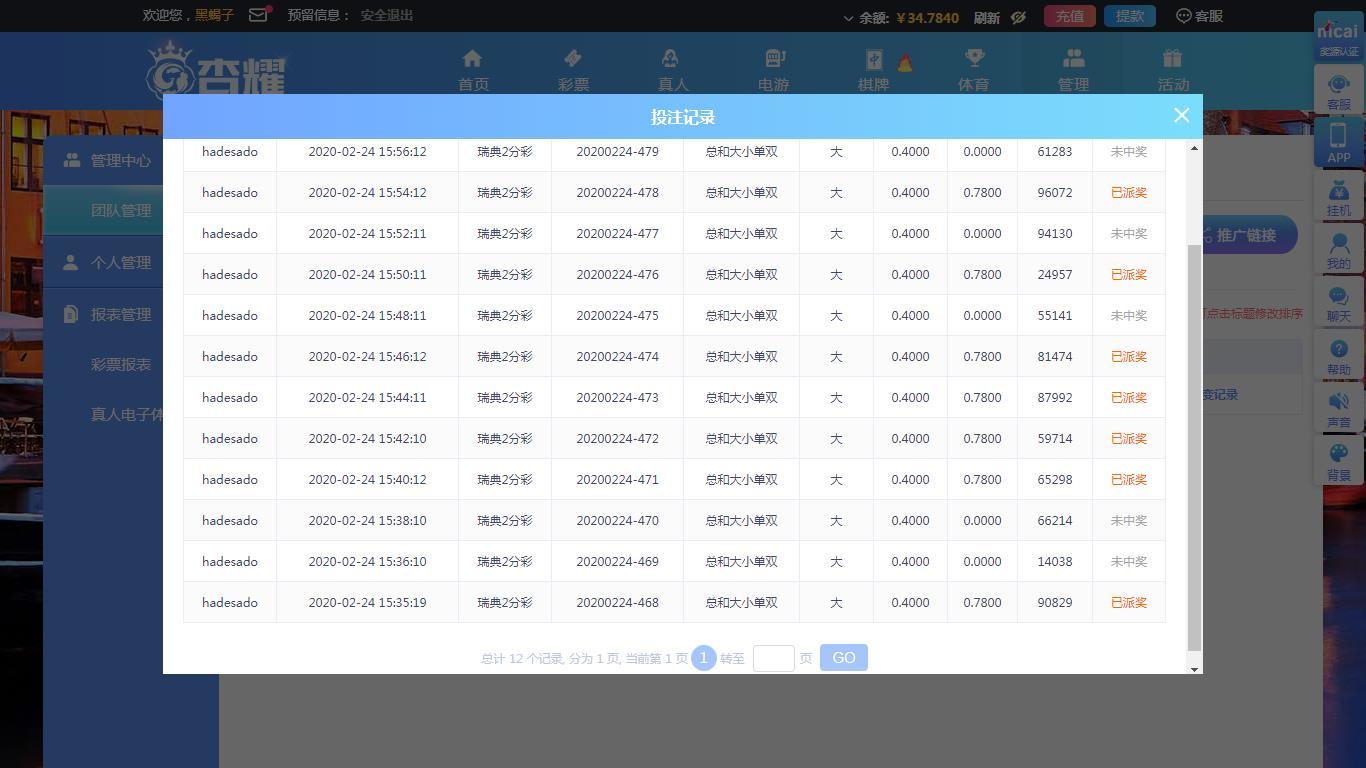This screenshot has height=768, width=1366.
Task: Open 客服 support in right sidebar
Action: coord(1339,92)
